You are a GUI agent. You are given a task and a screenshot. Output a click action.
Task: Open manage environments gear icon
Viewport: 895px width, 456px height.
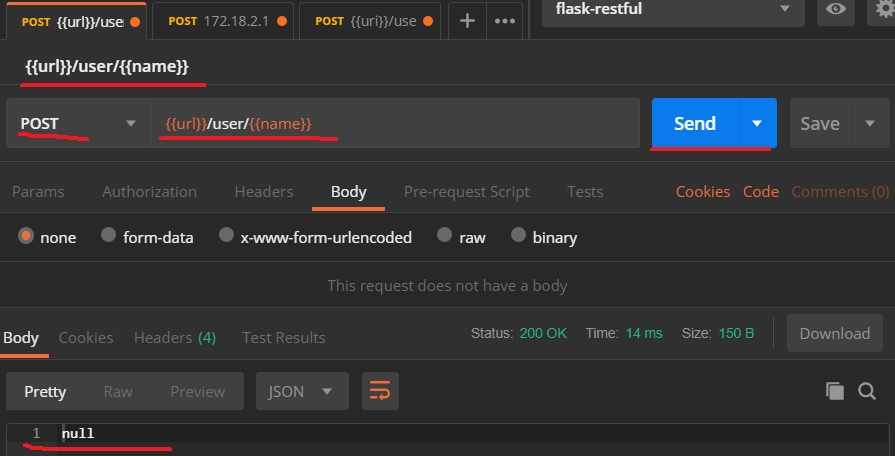pyautogui.click(x=884, y=9)
